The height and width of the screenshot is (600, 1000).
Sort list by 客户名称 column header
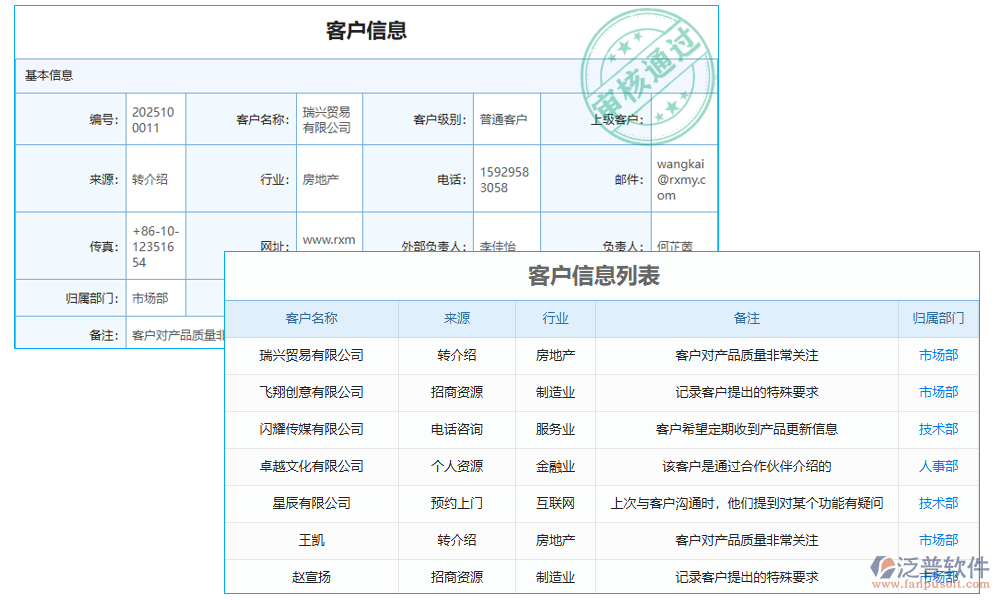310,318
